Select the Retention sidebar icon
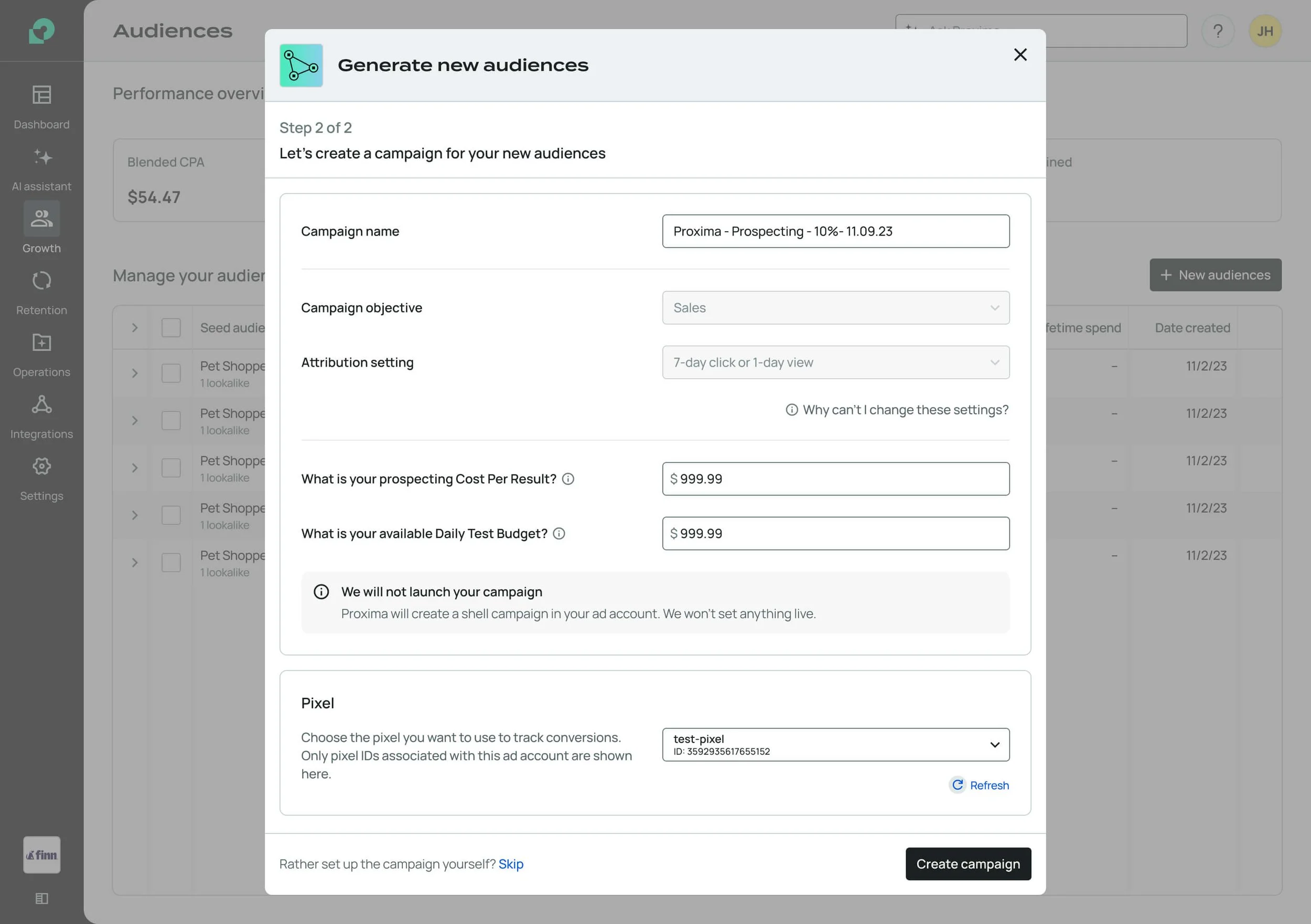Viewport: 1311px width, 924px height. click(x=41, y=281)
